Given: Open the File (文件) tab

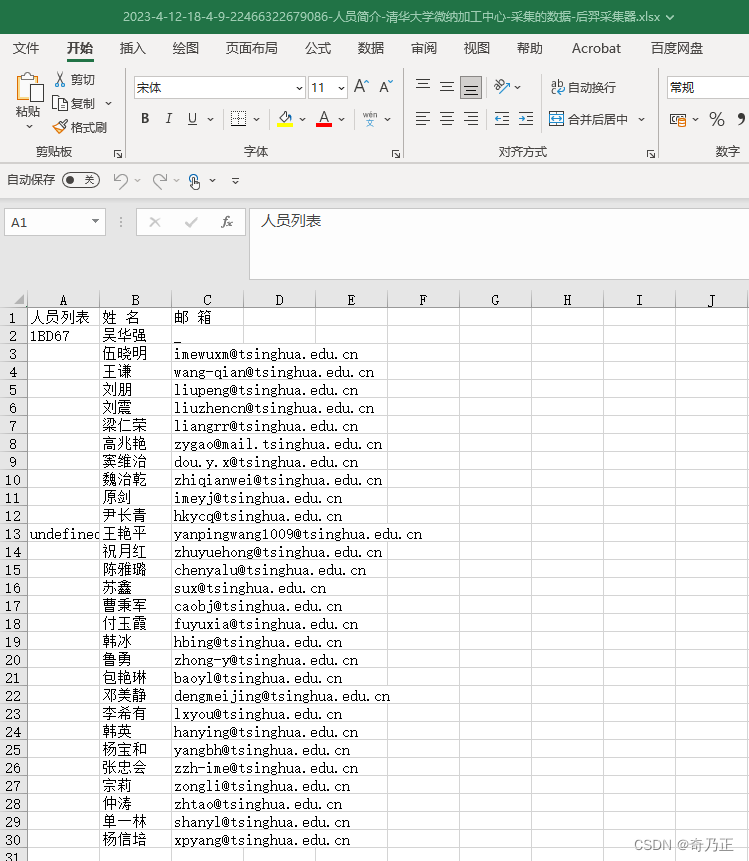Looking at the screenshot, I should click(x=26, y=48).
